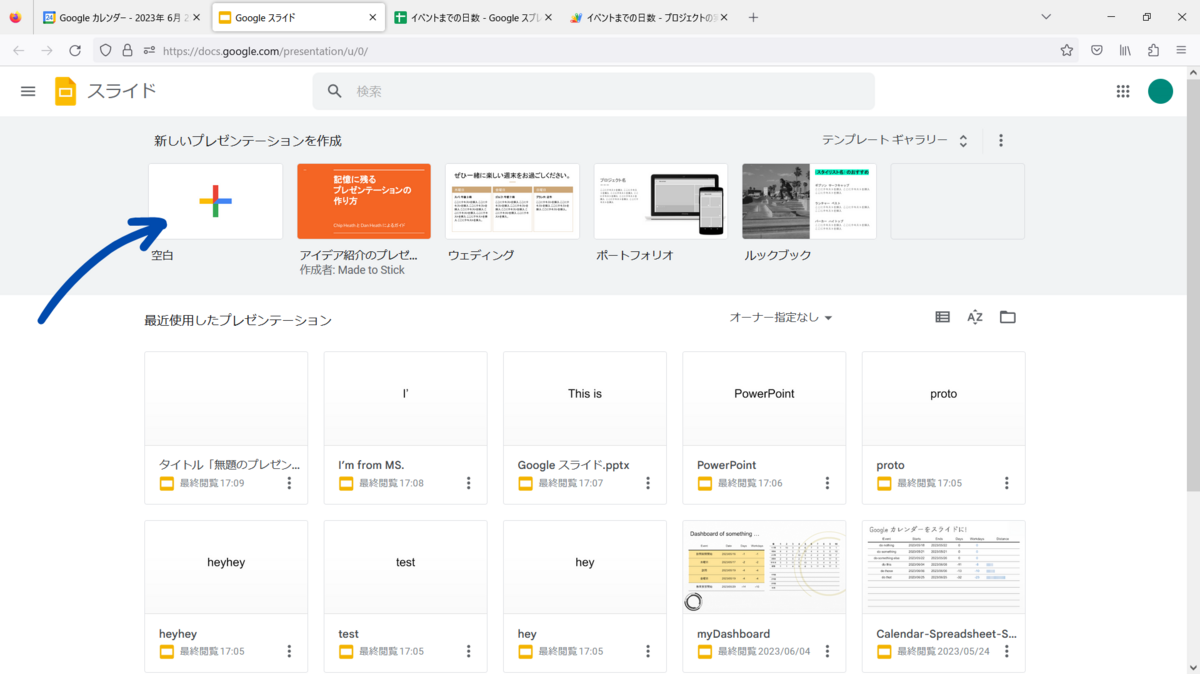The width and height of the screenshot is (1200, 674).
Task: Open the アイデア紹介 orange template
Action: pyautogui.click(x=364, y=201)
